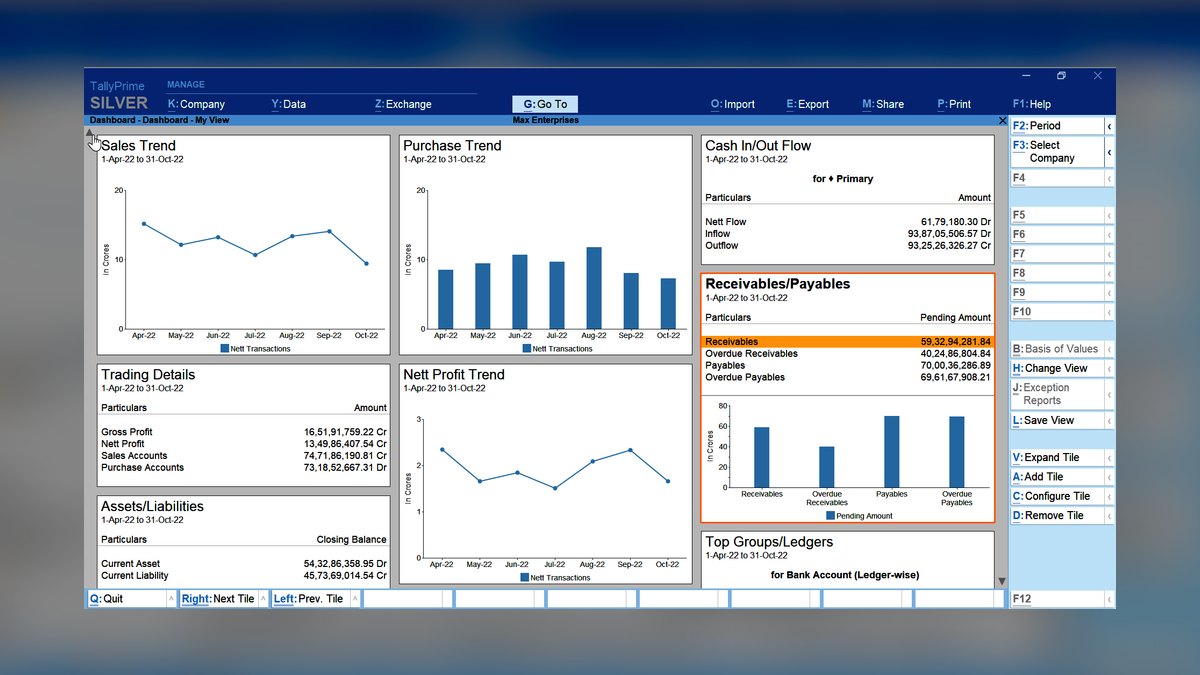Open the E: Export menu
This screenshot has width=1200, height=675.
(808, 104)
